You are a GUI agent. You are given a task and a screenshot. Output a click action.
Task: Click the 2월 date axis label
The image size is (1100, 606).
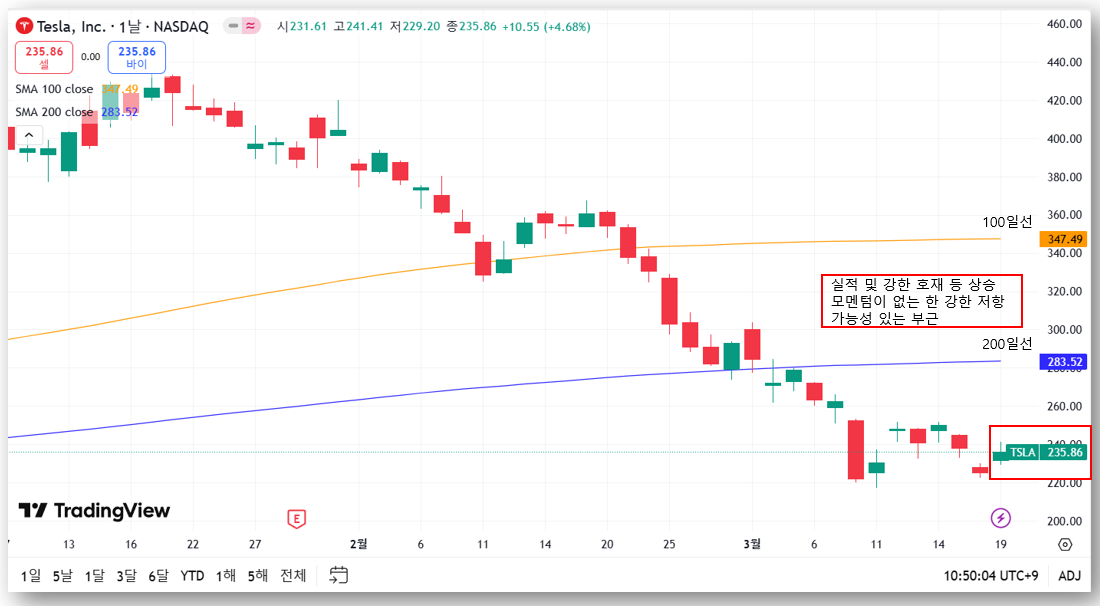click(358, 544)
